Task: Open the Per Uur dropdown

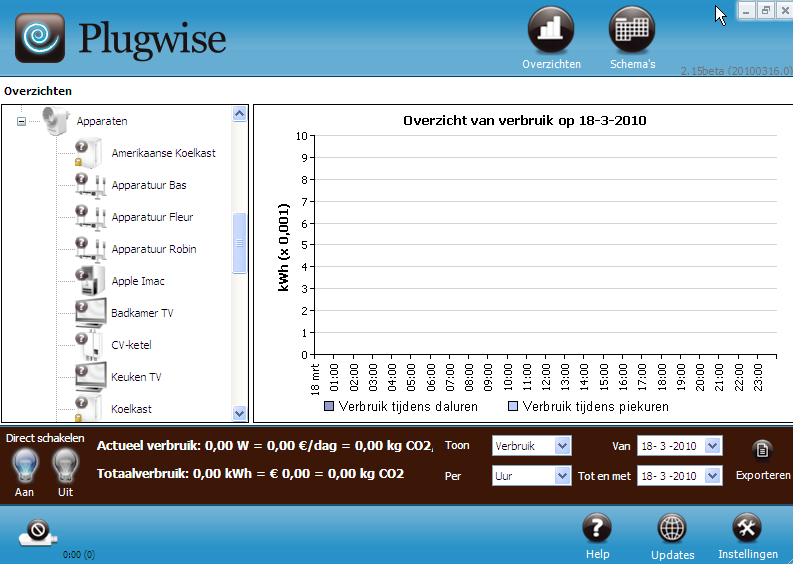Action: click(562, 476)
